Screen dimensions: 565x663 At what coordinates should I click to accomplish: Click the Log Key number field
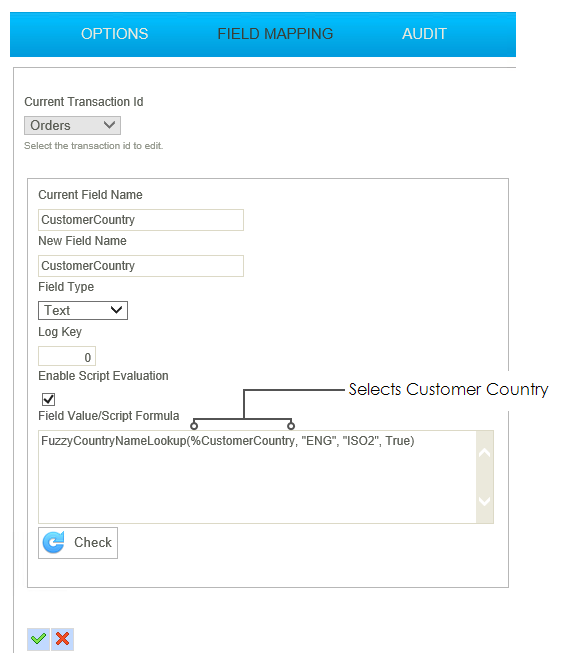click(67, 356)
